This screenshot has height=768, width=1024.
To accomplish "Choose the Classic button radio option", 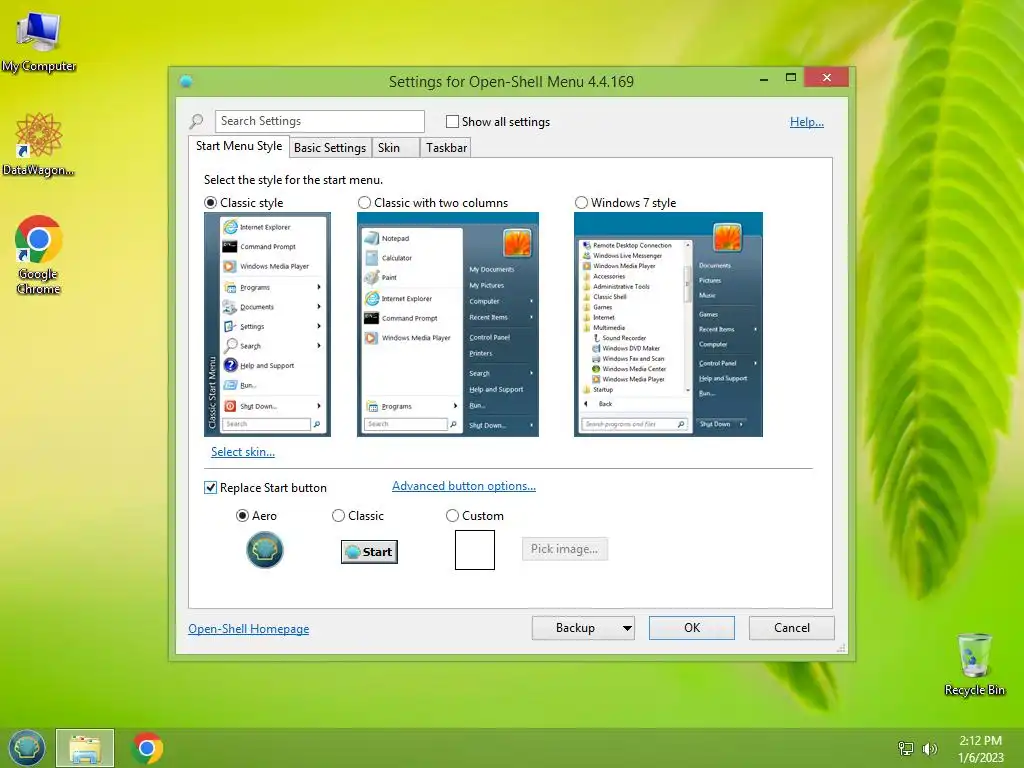I will click(338, 515).
